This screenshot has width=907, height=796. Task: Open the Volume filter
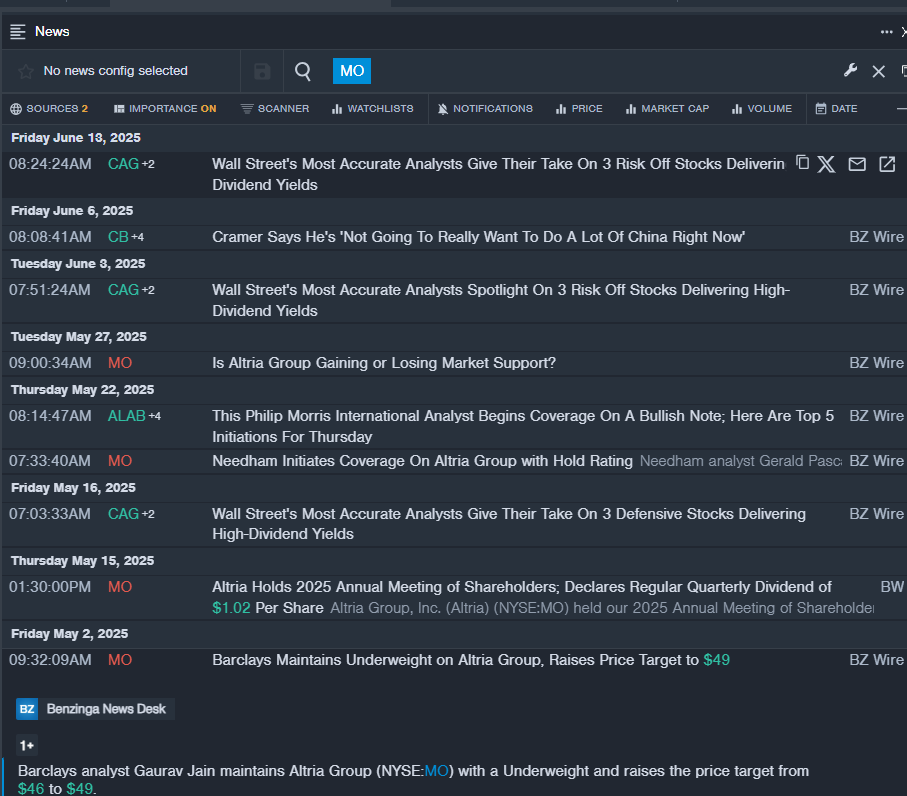(x=762, y=109)
